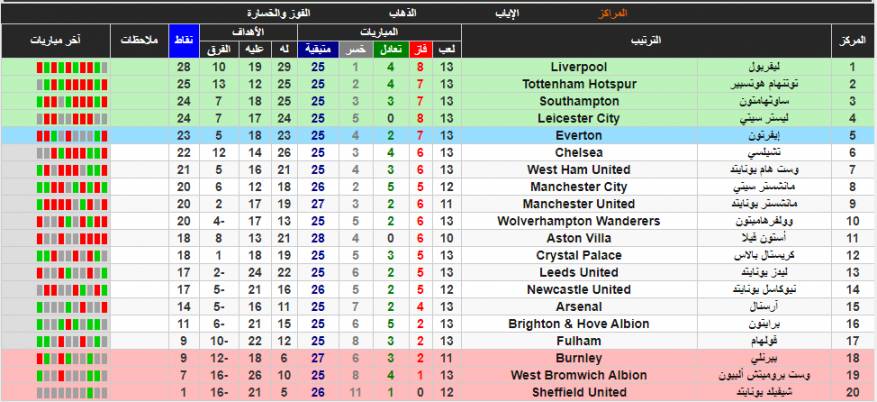Sort by the blue نقاط column header

184,40
